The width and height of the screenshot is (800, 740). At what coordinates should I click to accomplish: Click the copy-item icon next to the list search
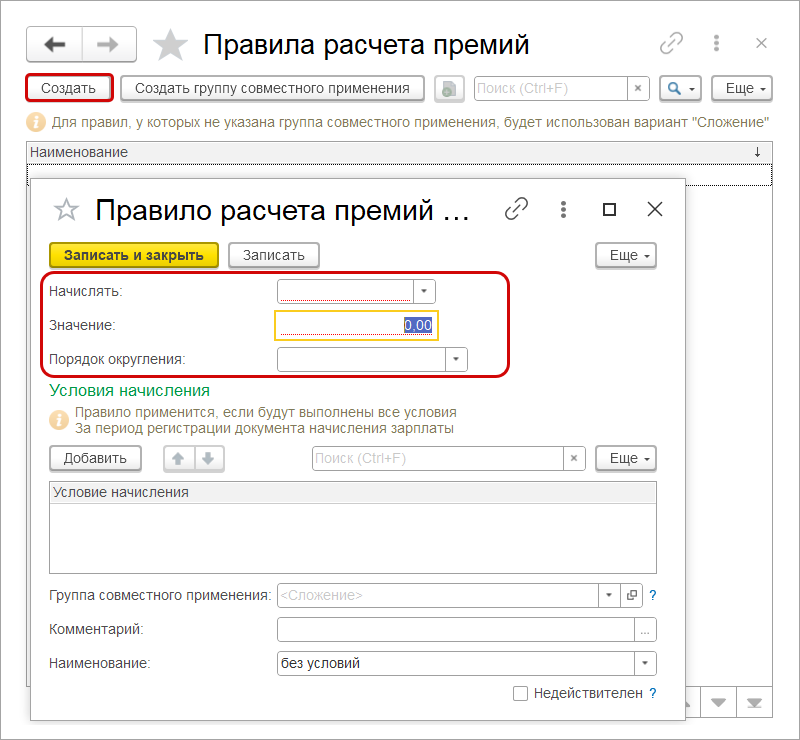pyautogui.click(x=449, y=89)
